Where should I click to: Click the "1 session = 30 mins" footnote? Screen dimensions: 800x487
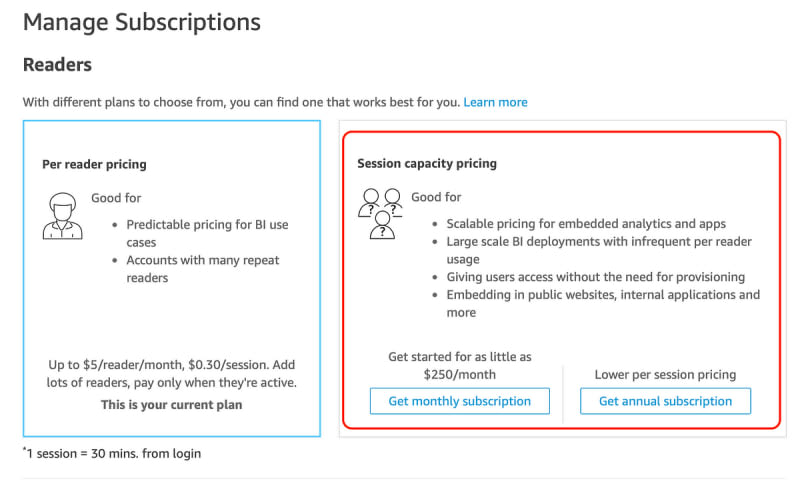[112, 453]
